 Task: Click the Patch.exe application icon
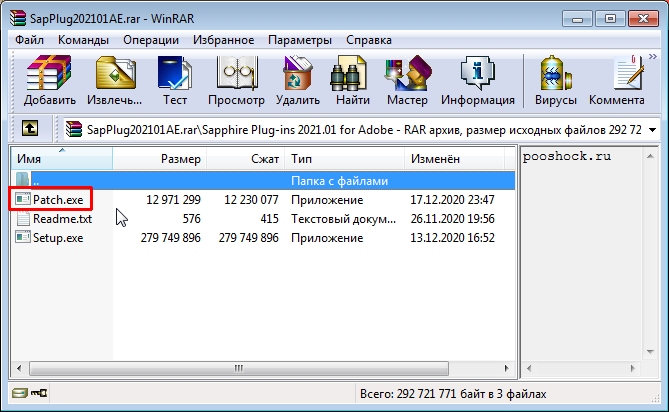tap(23, 199)
